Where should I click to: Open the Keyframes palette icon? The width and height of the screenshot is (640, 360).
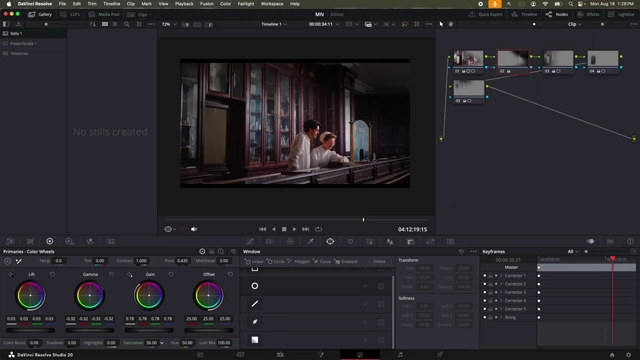pyautogui.click(x=590, y=242)
